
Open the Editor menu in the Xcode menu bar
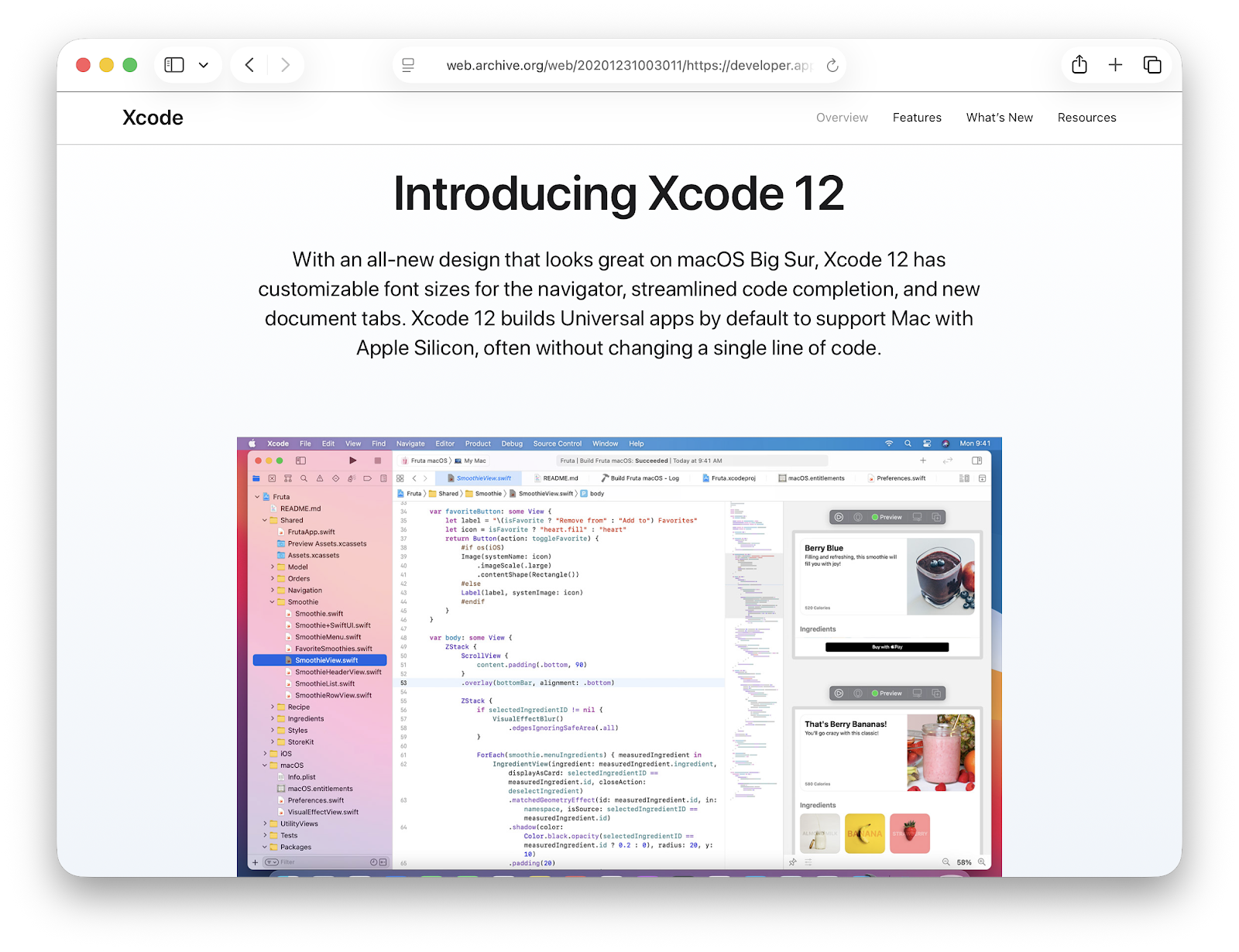click(x=445, y=443)
